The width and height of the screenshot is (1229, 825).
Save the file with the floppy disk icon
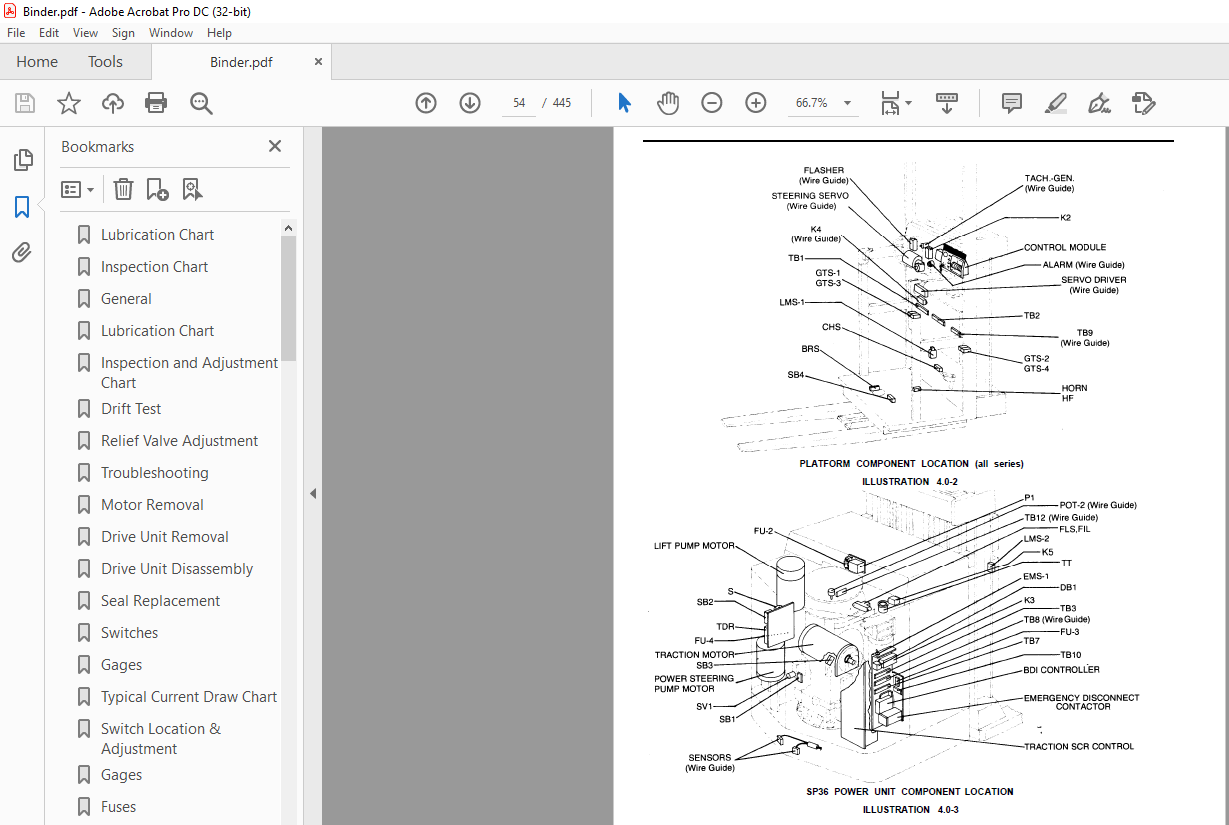[25, 103]
